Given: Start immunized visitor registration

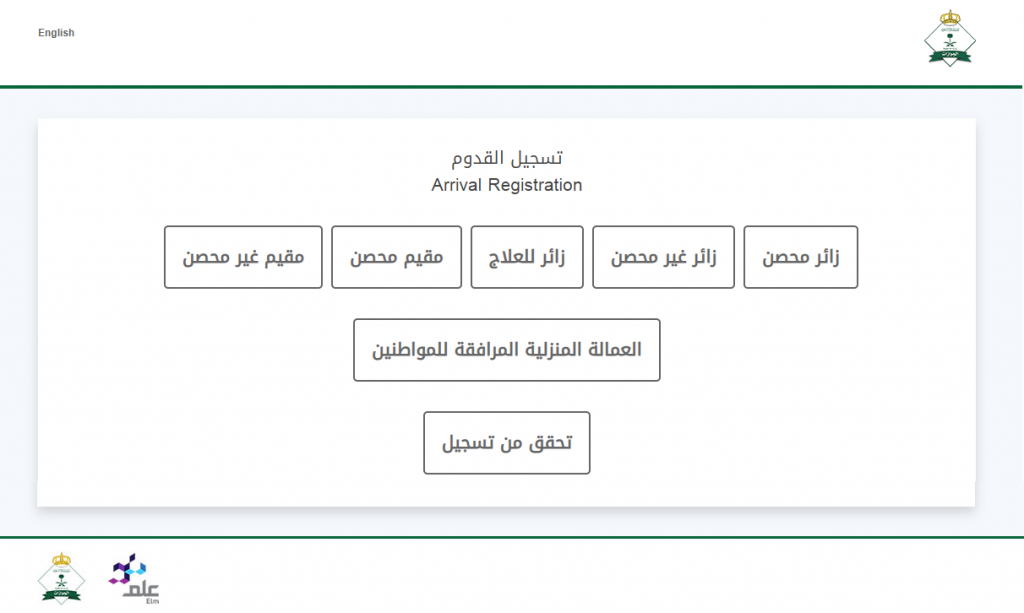Looking at the screenshot, I should pyautogui.click(x=801, y=257).
